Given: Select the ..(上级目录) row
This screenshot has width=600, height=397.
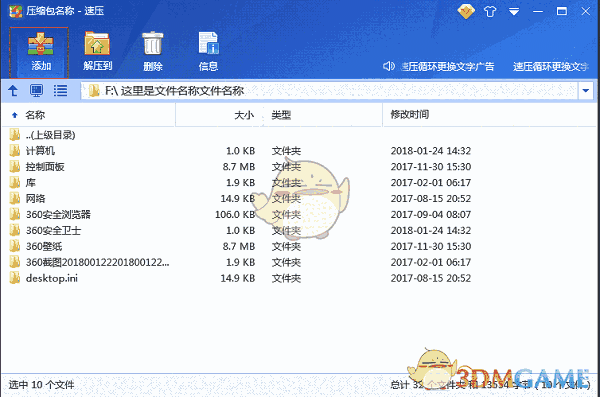Looking at the screenshot, I should tap(298, 135).
